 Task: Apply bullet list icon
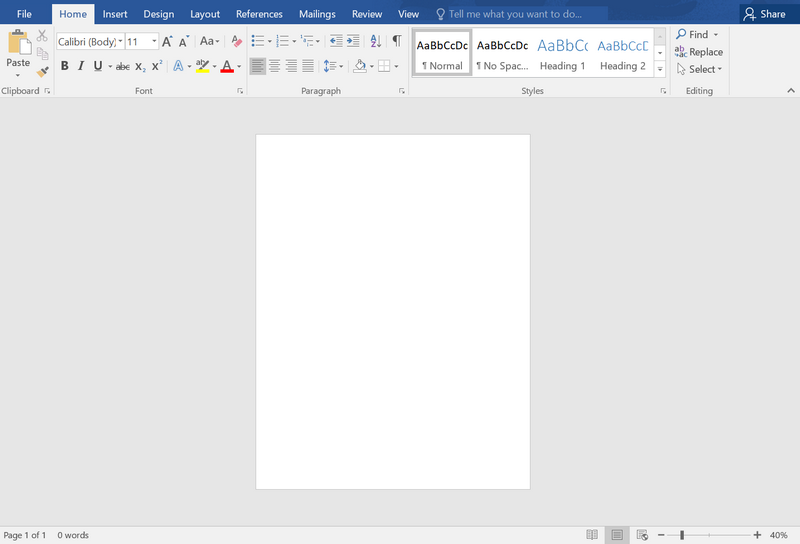(258, 41)
